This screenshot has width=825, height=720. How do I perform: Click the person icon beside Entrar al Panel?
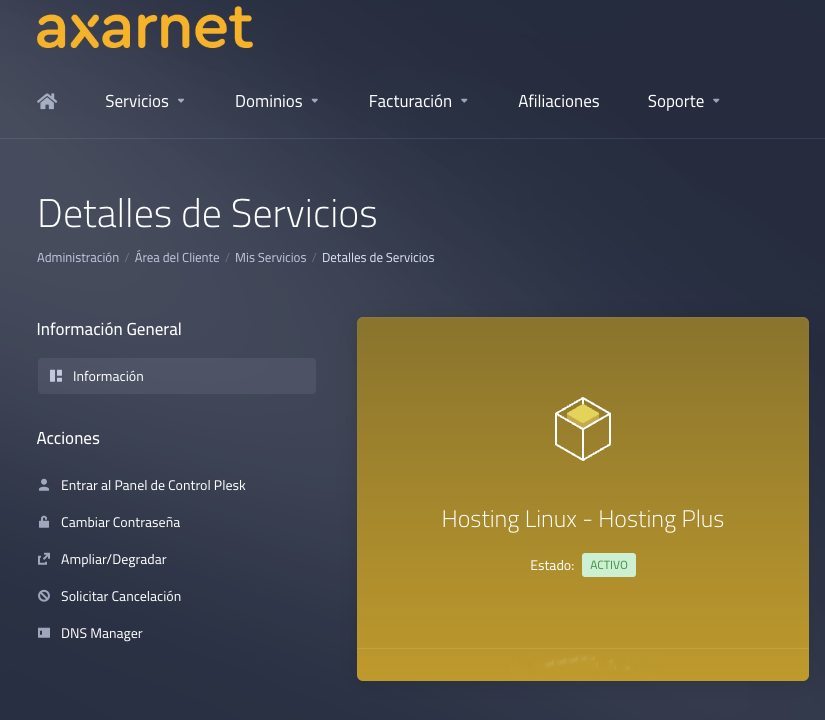pos(44,485)
